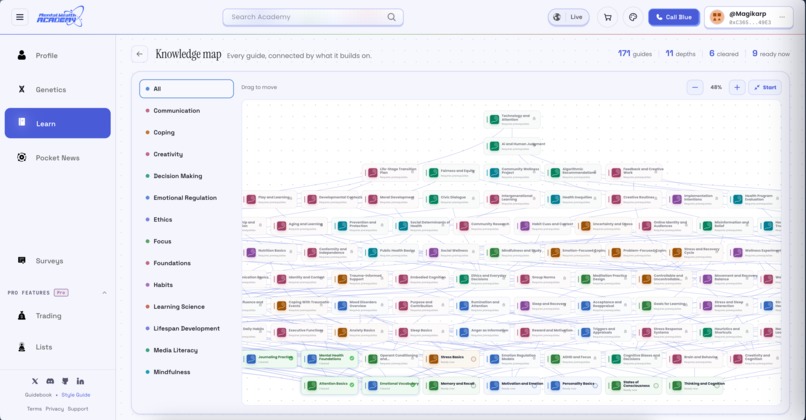Zoom out the map with minus

click(695, 87)
